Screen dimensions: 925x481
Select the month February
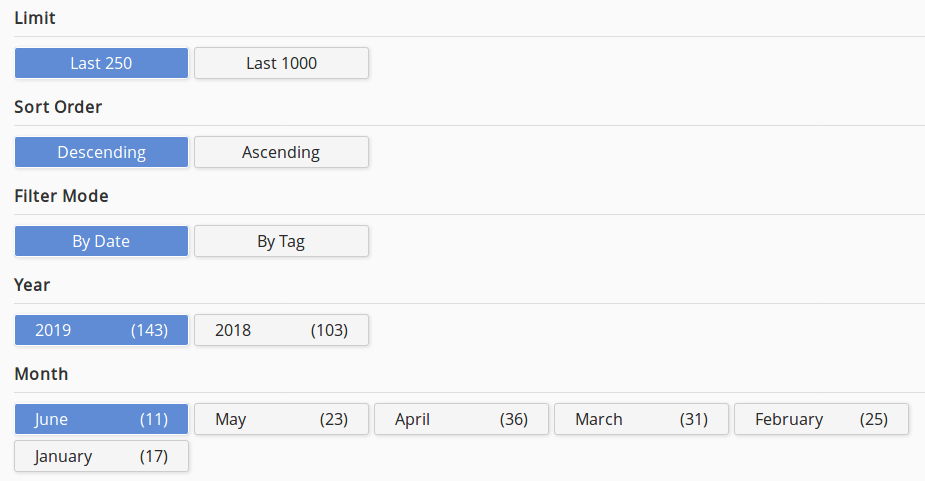tap(821, 419)
